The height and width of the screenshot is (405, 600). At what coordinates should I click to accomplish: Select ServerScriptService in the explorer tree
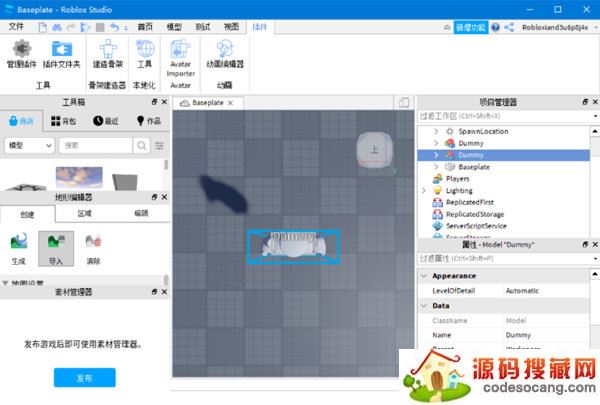[476, 226]
